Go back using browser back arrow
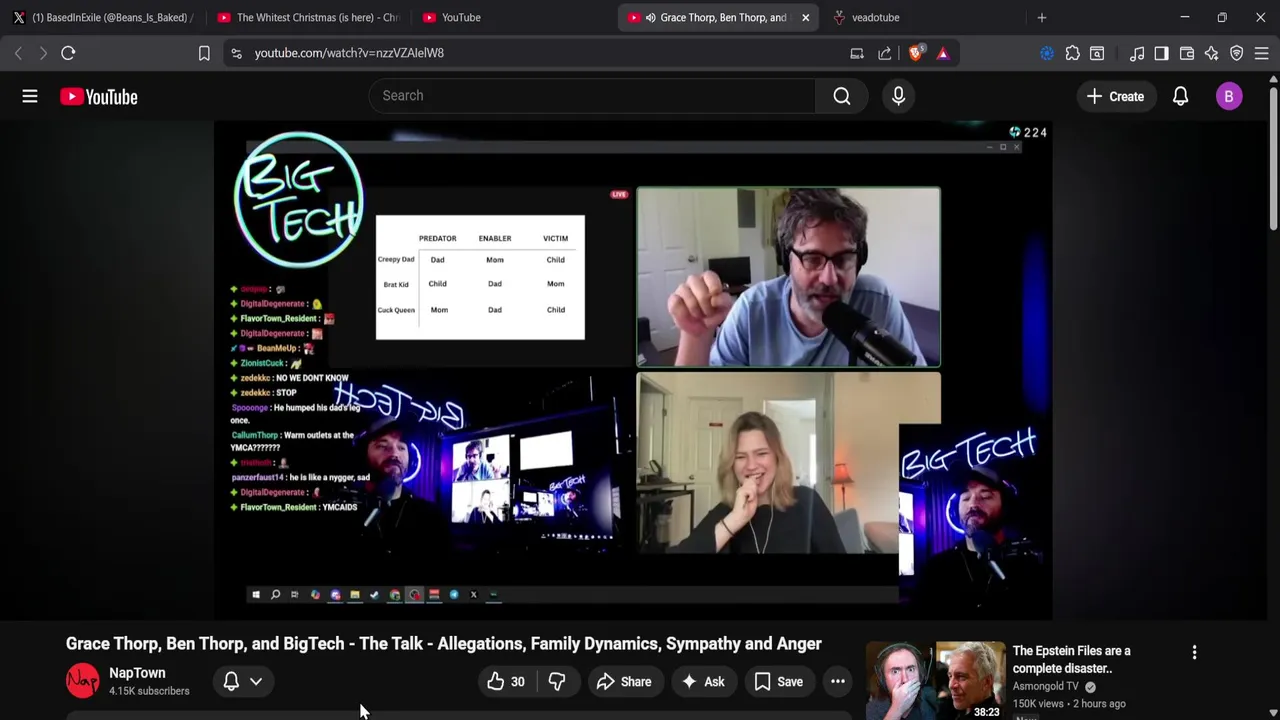The width and height of the screenshot is (1280, 720). tap(18, 53)
